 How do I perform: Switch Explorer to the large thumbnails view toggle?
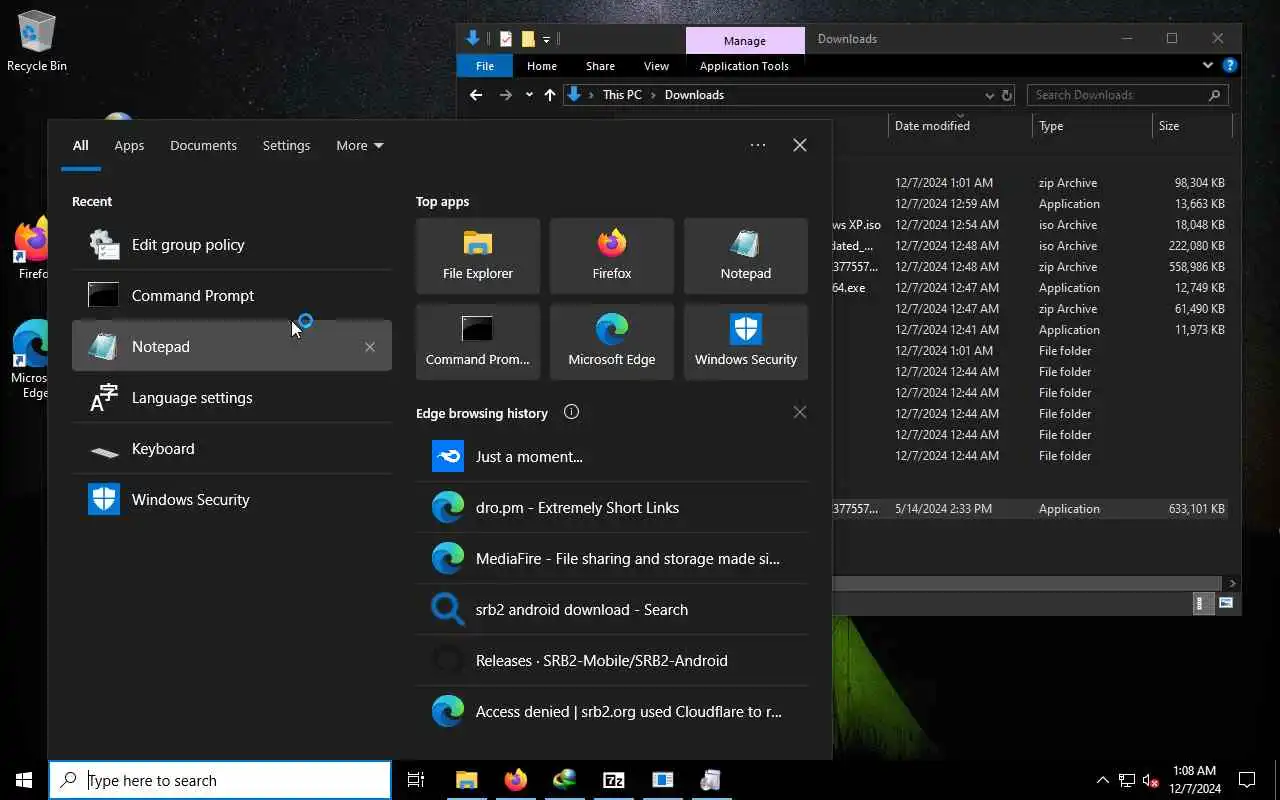(x=1225, y=603)
